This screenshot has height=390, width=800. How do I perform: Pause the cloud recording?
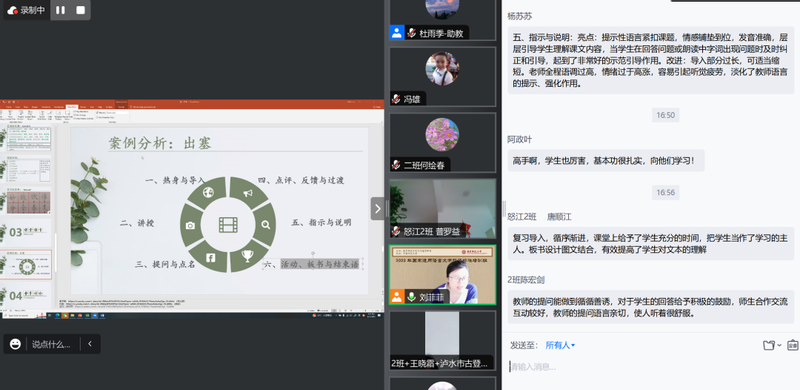click(61, 10)
